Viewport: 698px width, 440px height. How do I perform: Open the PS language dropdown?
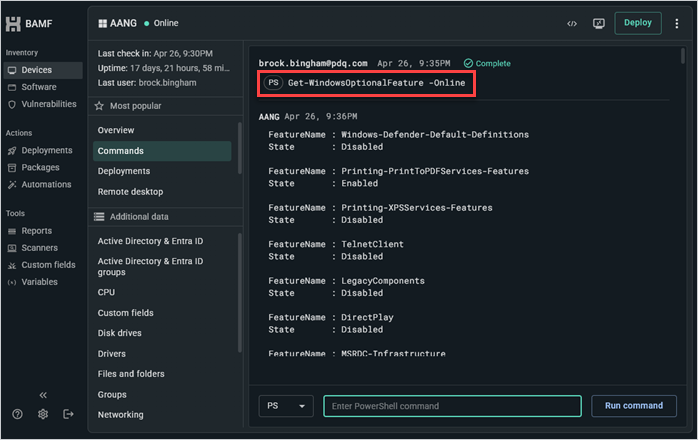point(286,406)
